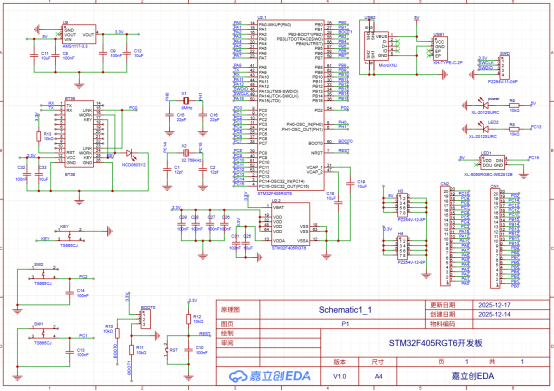Select capacitor C13 near SW1
554x391 pixels.
70,352
